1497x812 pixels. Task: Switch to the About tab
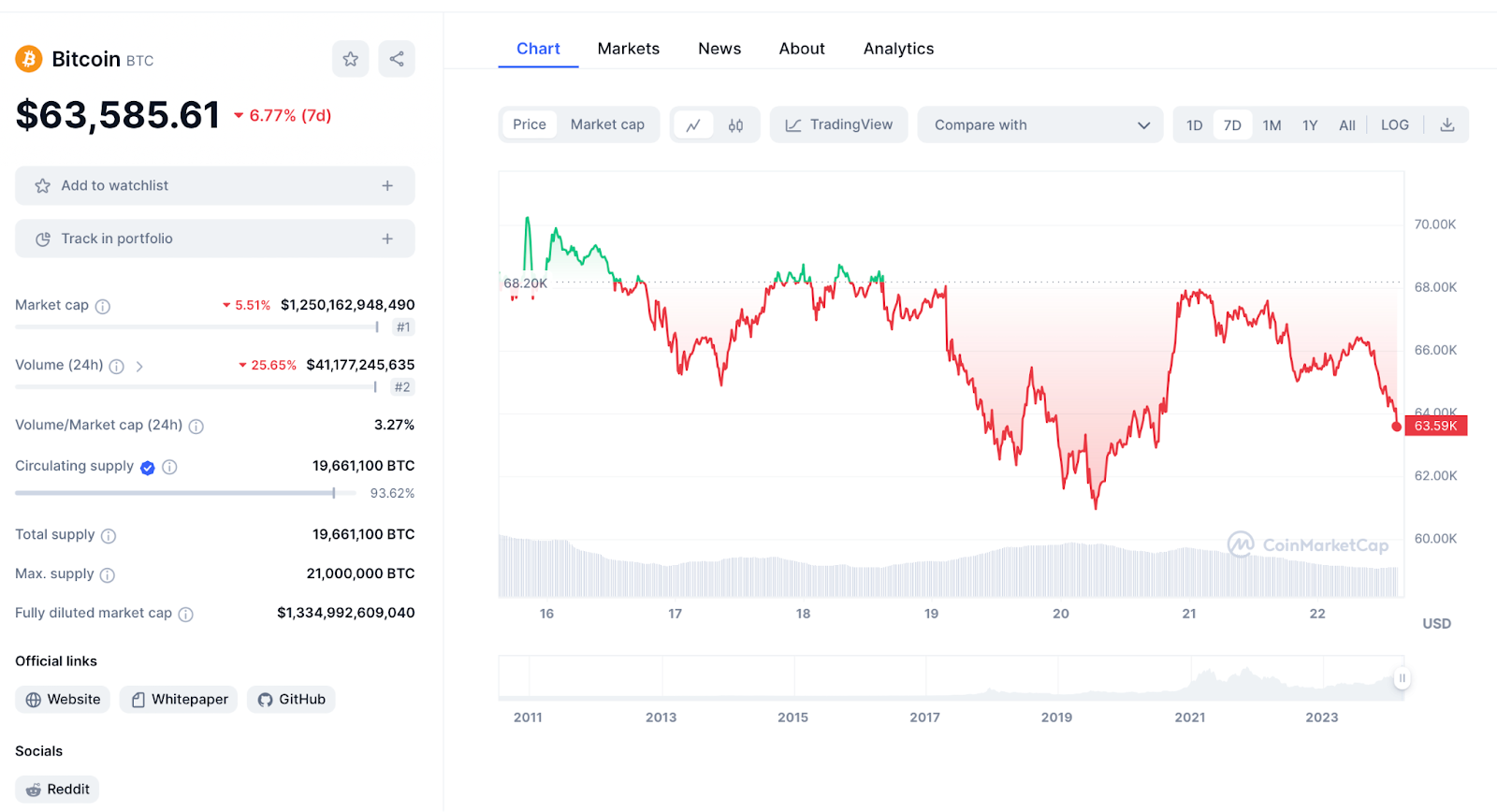(802, 49)
